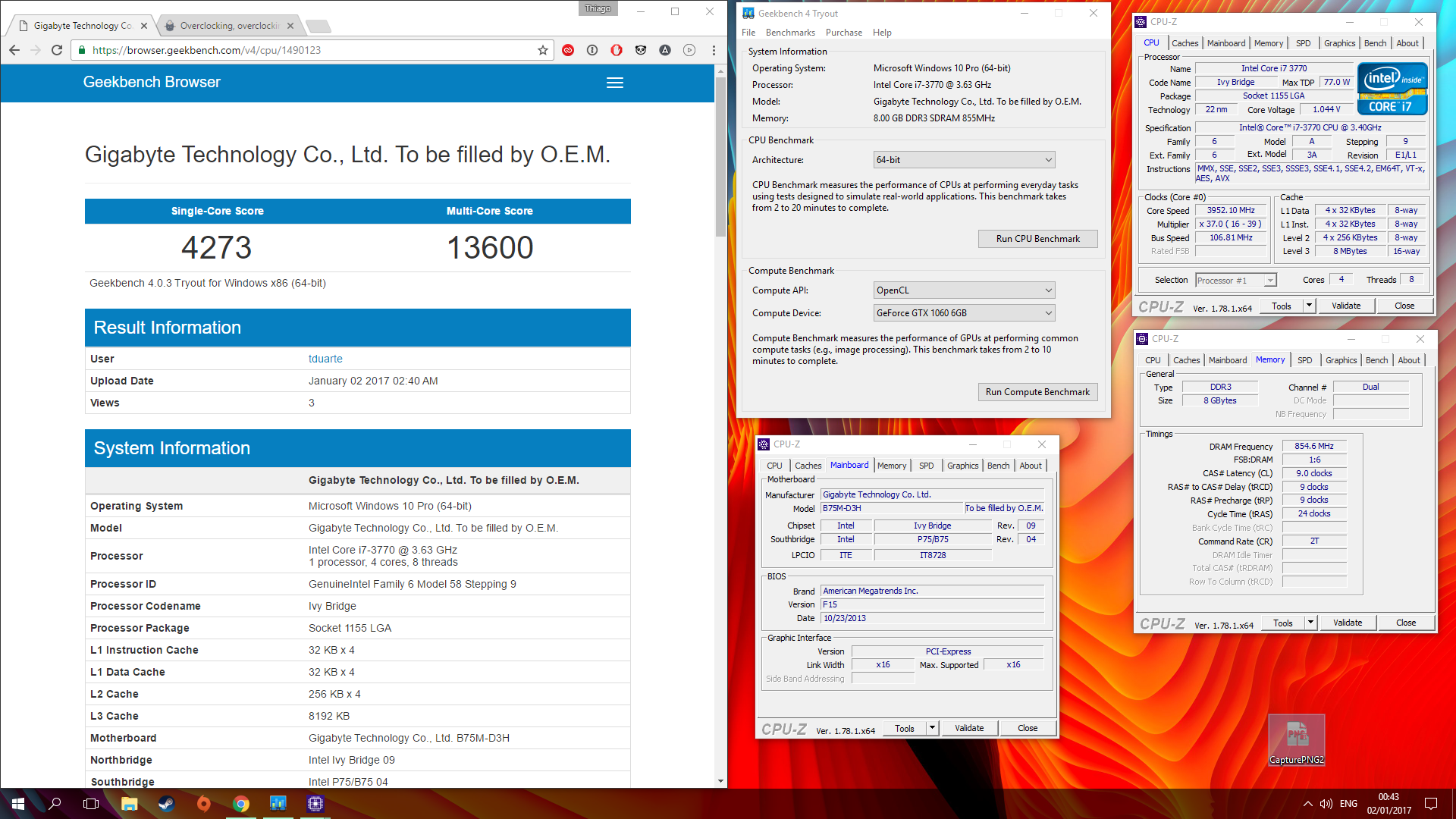Image resolution: width=1456 pixels, height=819 pixels.
Task: Open the Geekbench Browser hamburger menu
Action: [x=615, y=83]
